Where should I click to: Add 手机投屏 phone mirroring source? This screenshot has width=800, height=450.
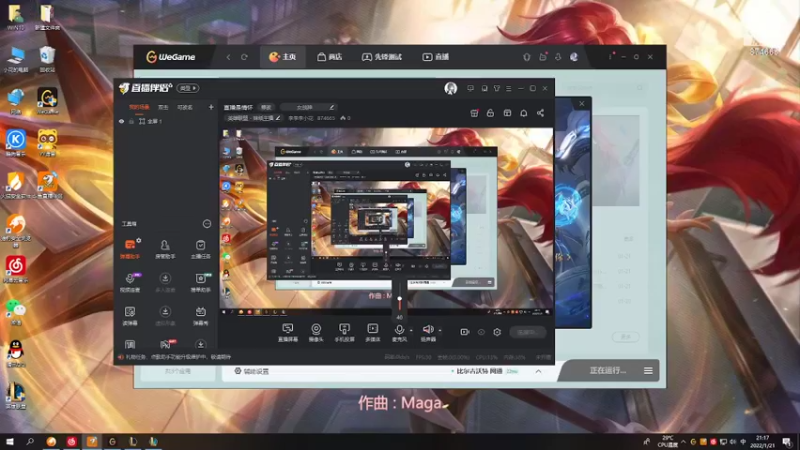(x=344, y=332)
